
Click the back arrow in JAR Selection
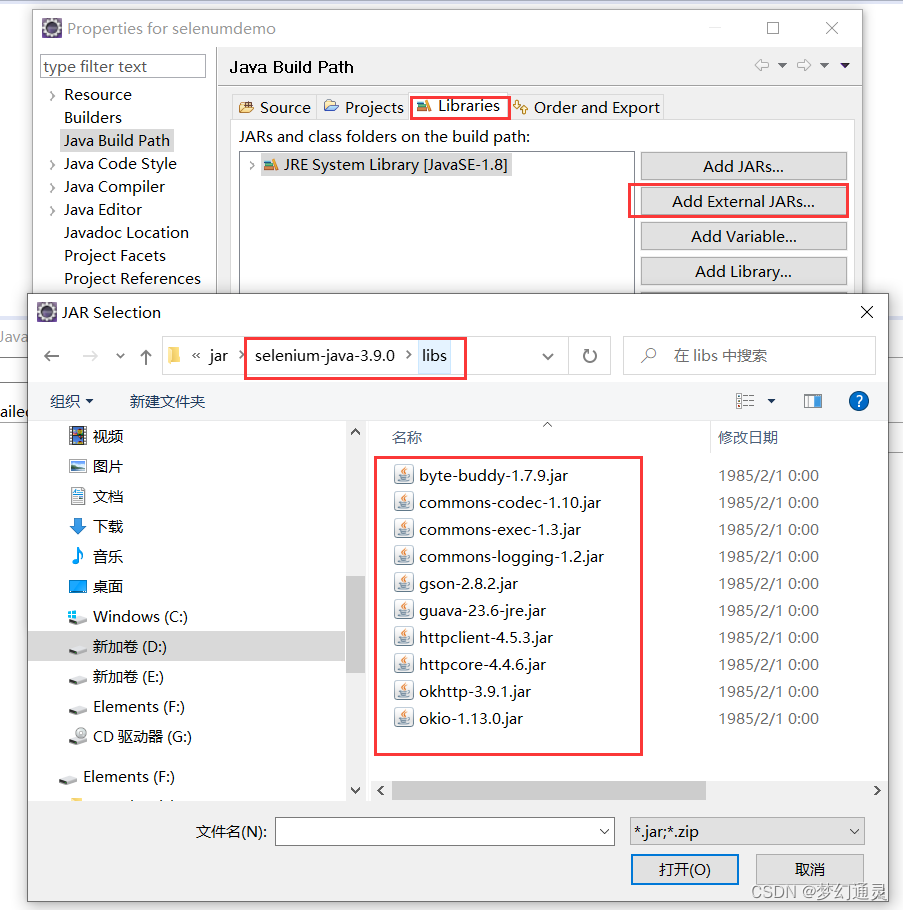52,356
